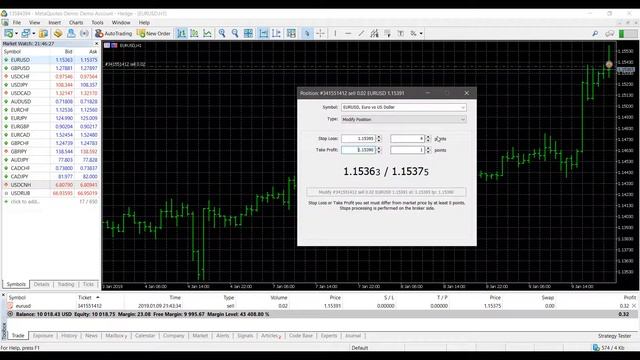
Task: Select the USDRUB row in Market Watch
Action: [50, 193]
